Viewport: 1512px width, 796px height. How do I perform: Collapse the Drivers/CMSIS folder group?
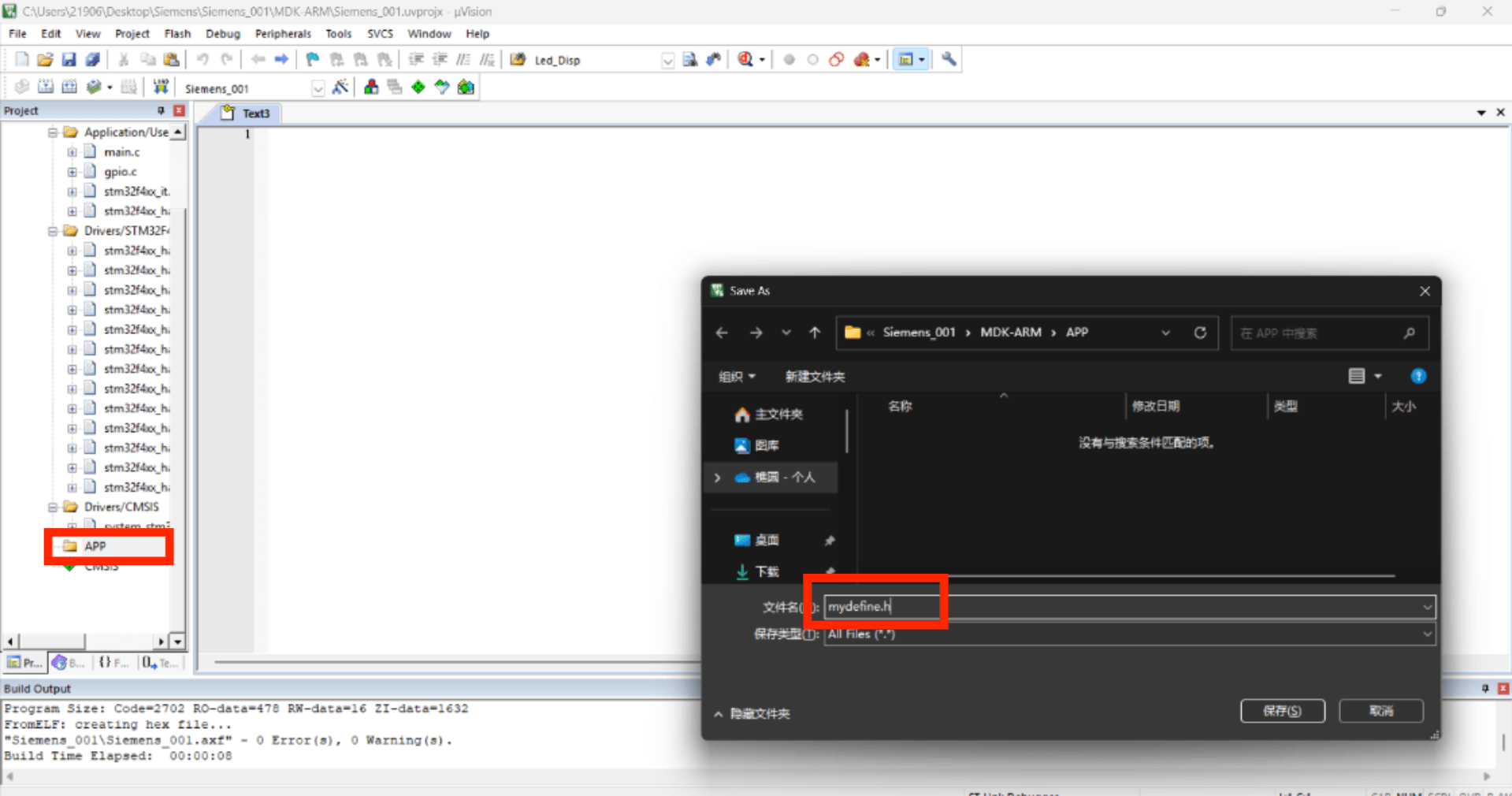pyautogui.click(x=53, y=507)
